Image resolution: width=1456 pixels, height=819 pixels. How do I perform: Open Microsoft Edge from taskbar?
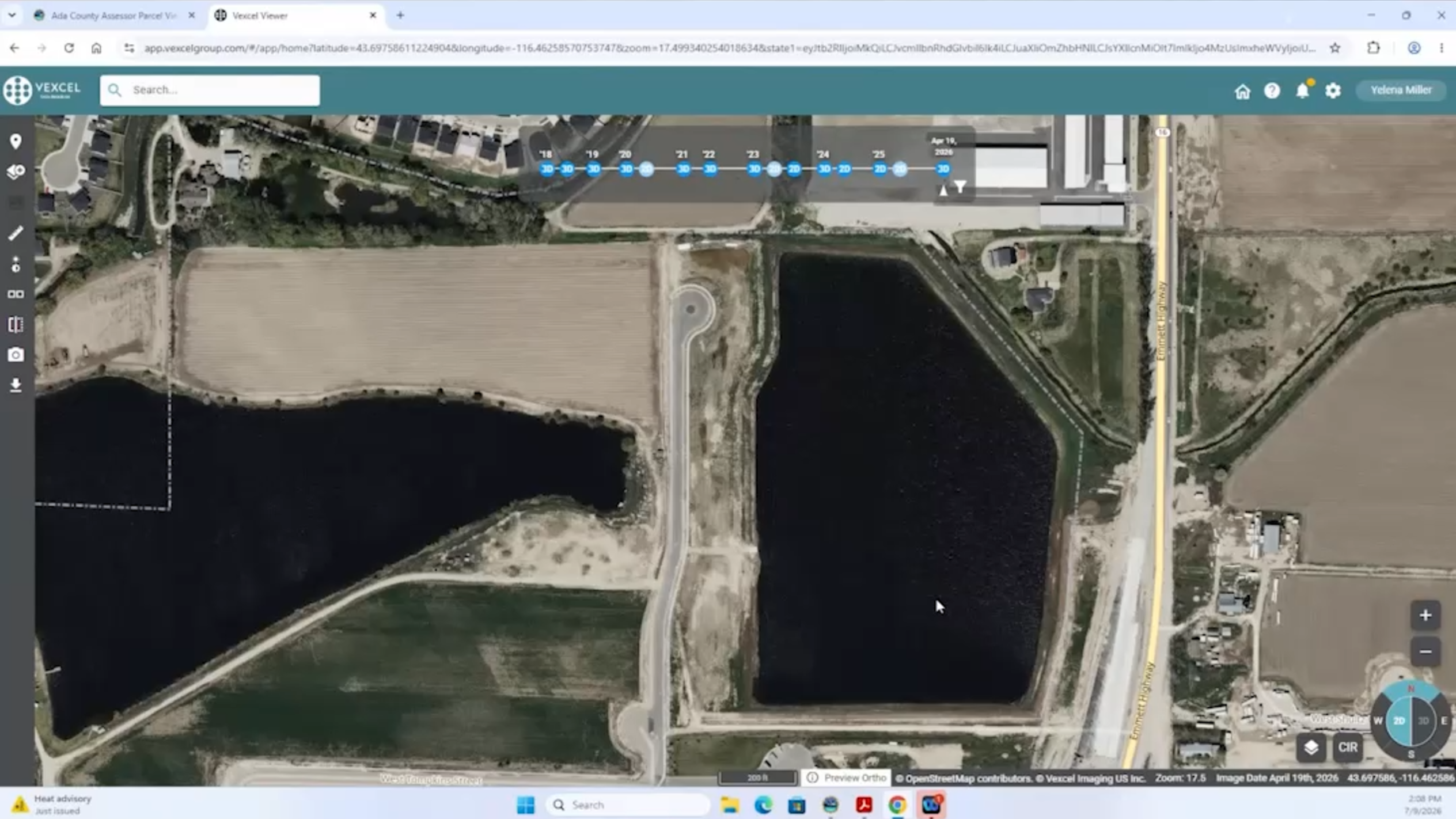click(763, 805)
